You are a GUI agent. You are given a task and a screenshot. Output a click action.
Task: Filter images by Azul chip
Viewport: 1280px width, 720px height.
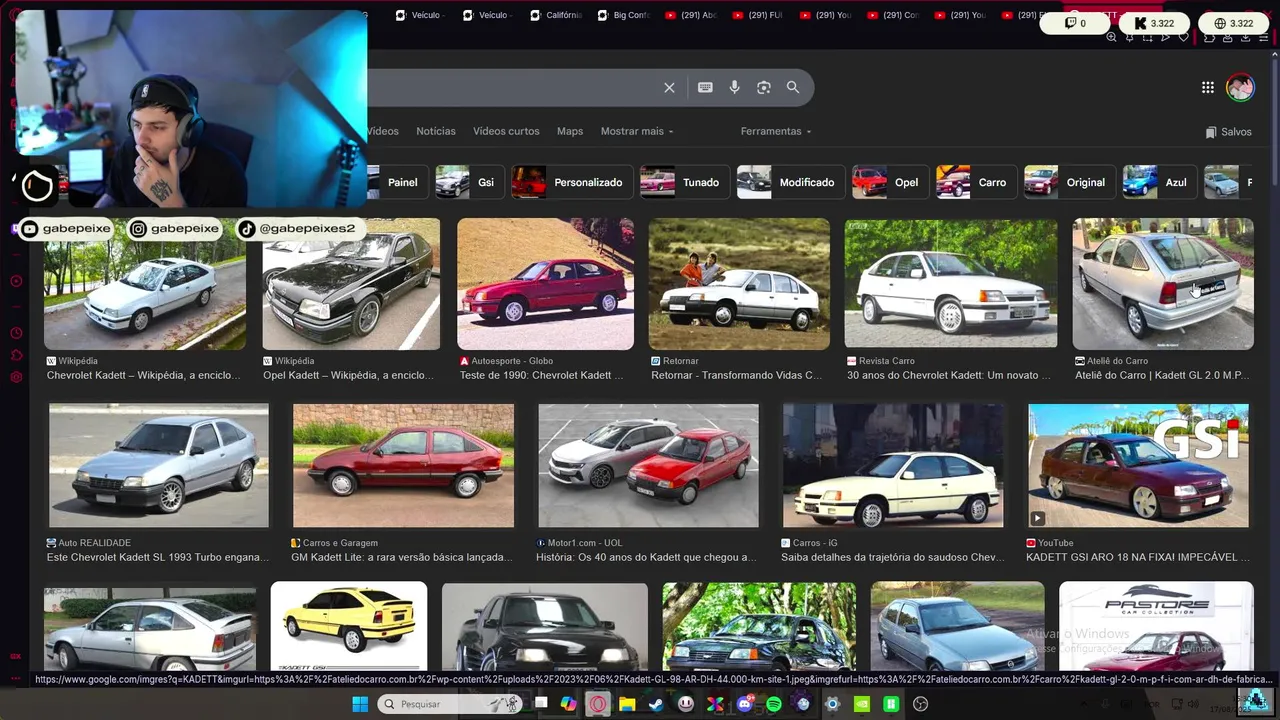(x=1158, y=182)
